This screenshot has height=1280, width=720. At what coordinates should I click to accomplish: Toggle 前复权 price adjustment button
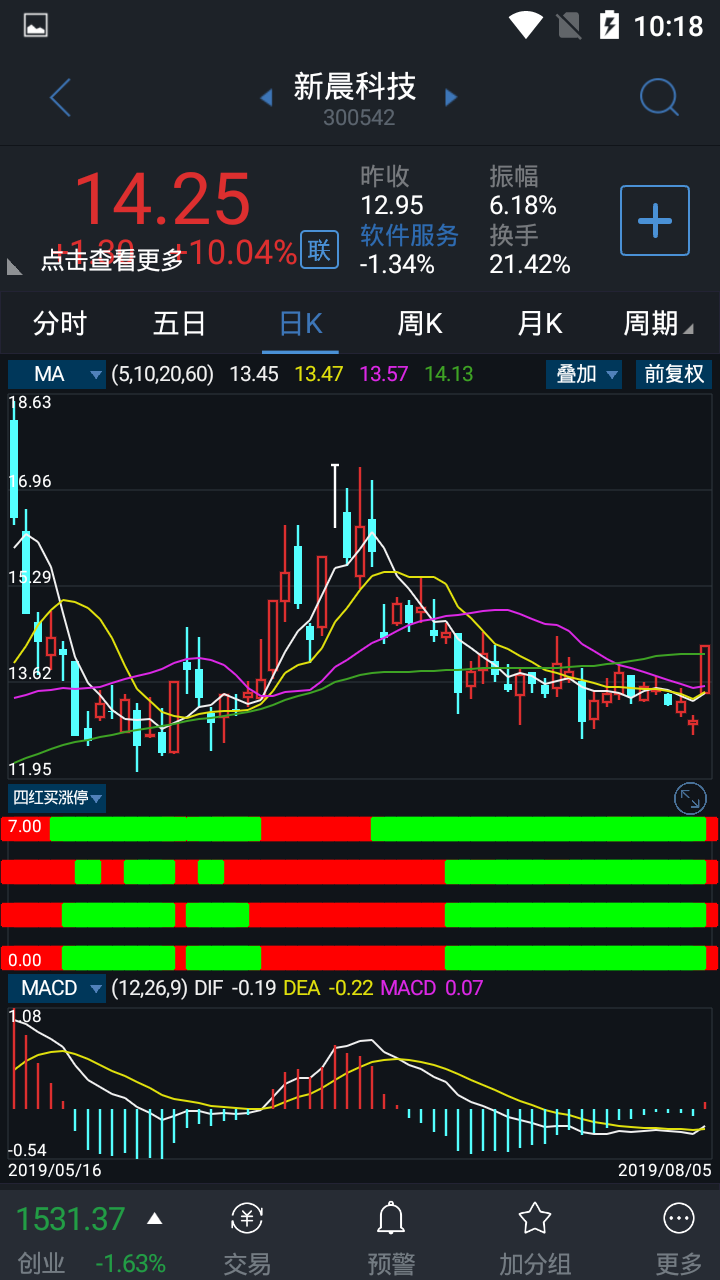675,374
